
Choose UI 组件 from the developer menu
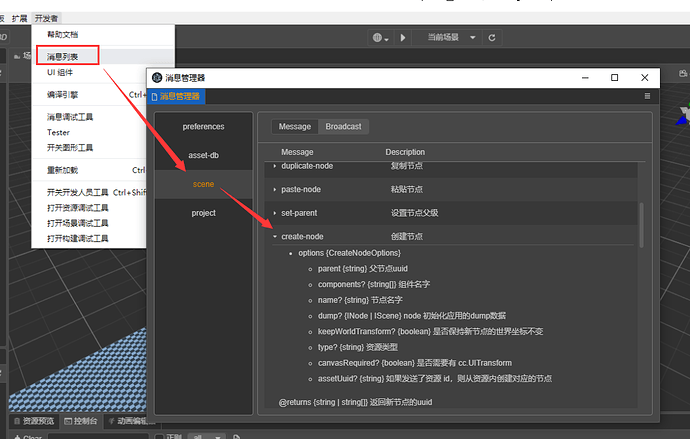click(x=60, y=73)
